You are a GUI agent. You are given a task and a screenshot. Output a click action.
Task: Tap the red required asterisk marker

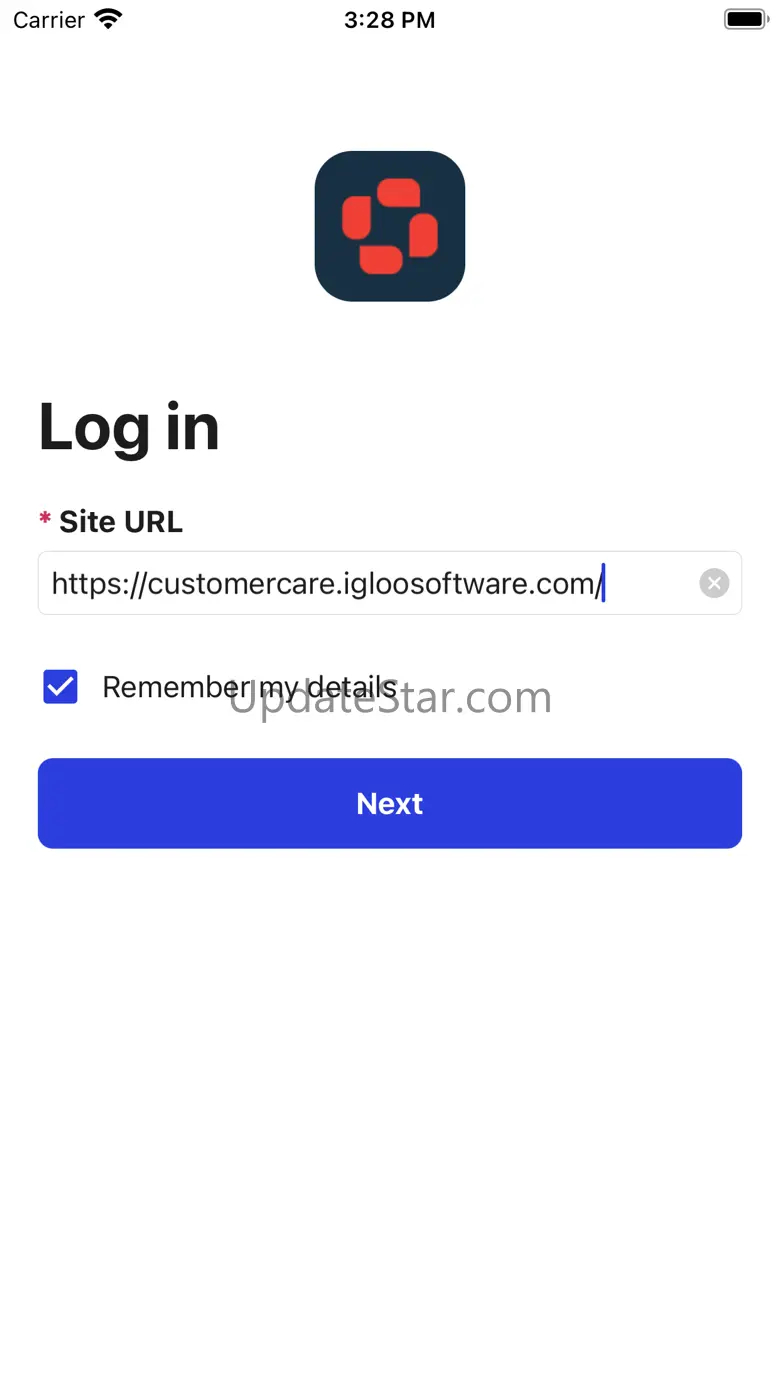coord(45,519)
